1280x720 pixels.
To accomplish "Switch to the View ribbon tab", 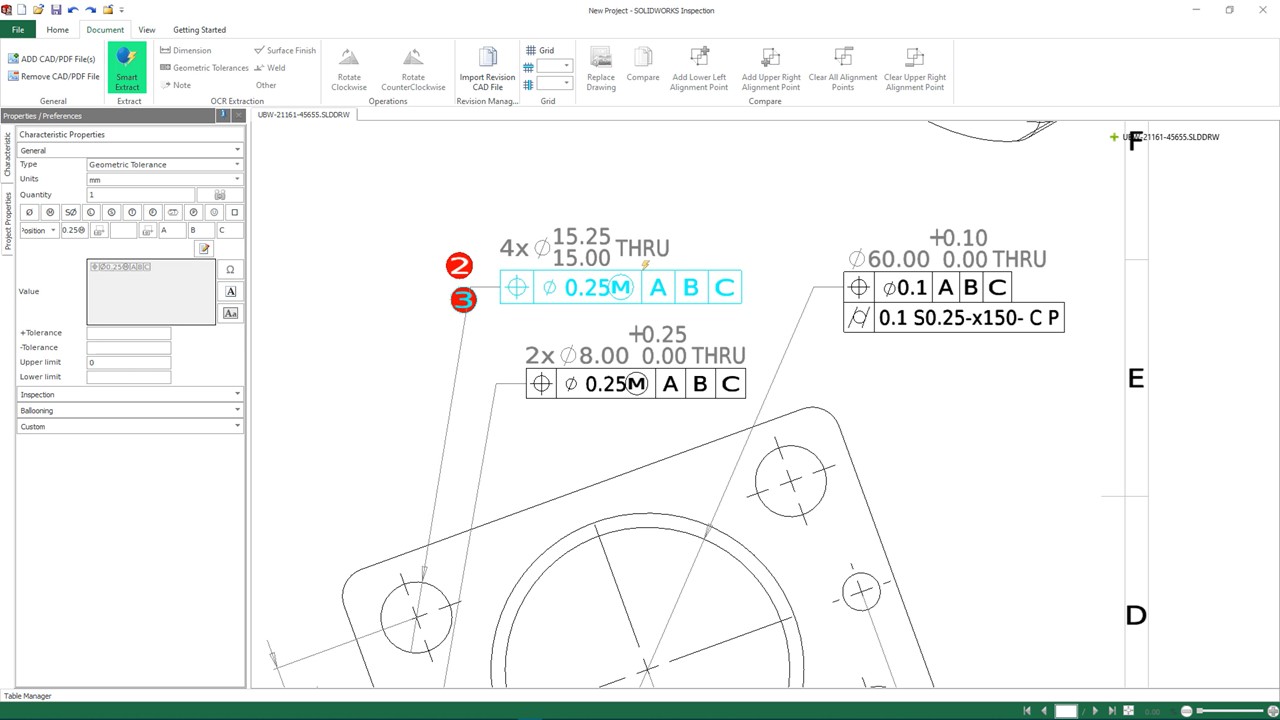I will [x=147, y=30].
